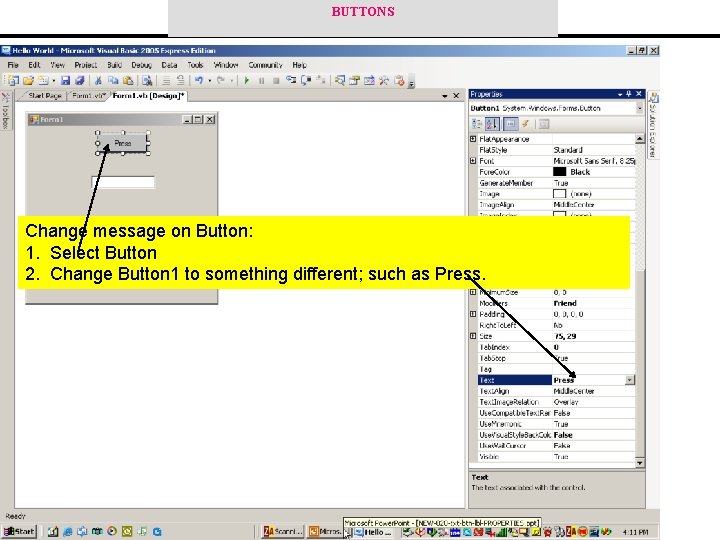Switch to the Form1.vb code tab
Screen dimensions: 720x540
pos(89,96)
